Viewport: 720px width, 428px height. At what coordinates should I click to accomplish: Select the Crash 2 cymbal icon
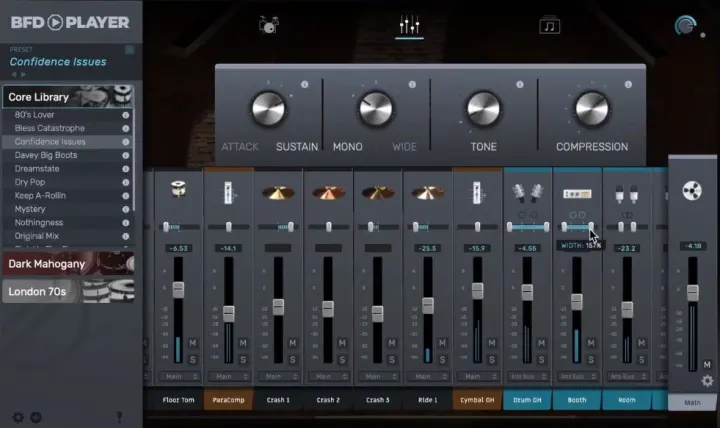[328, 193]
